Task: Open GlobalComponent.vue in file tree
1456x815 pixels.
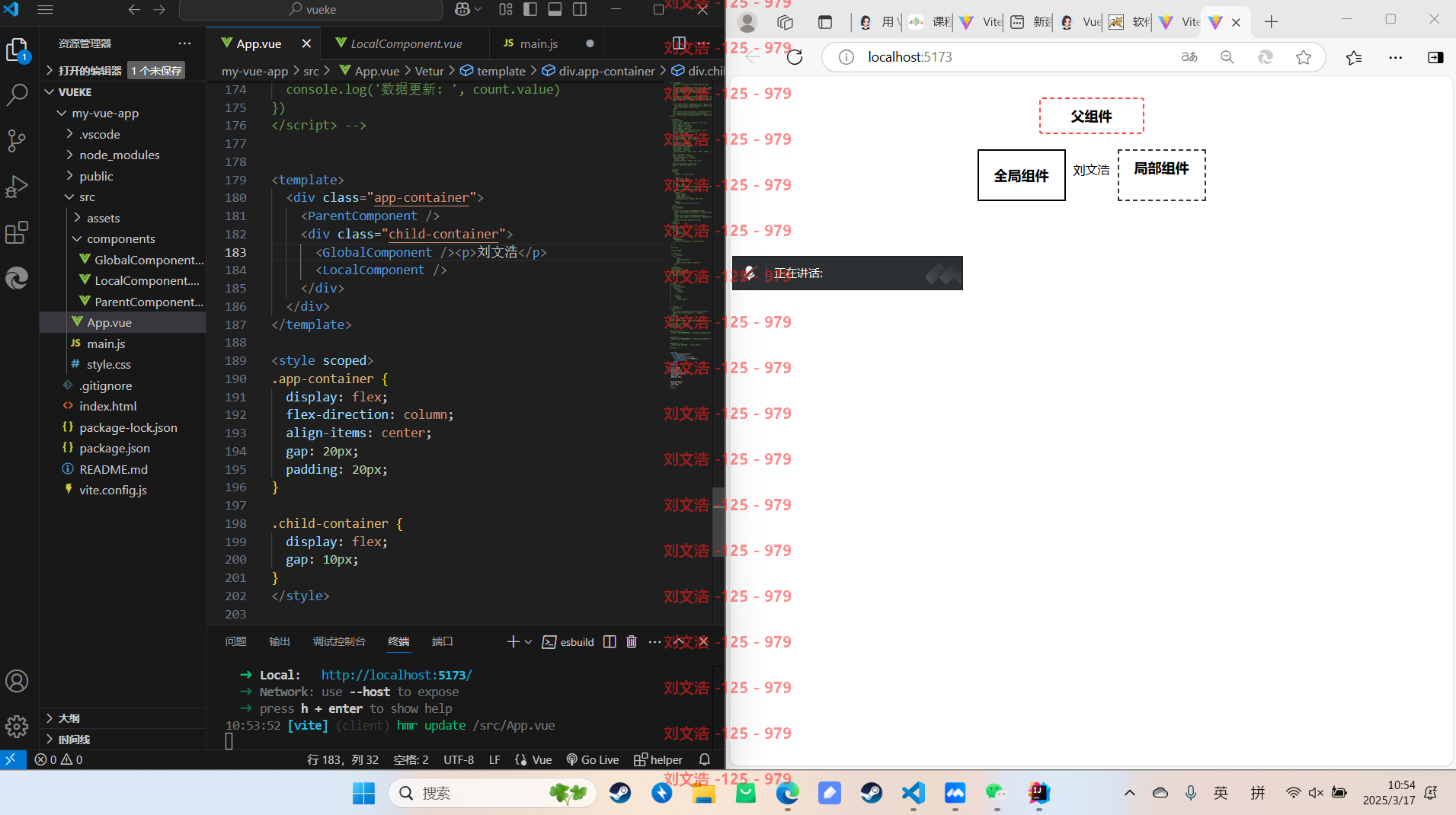Action: pyautogui.click(x=123, y=260)
